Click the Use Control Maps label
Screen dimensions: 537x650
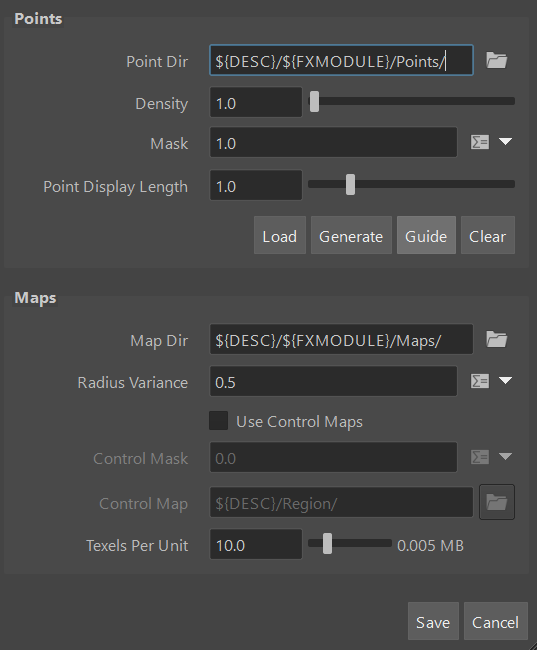299,422
